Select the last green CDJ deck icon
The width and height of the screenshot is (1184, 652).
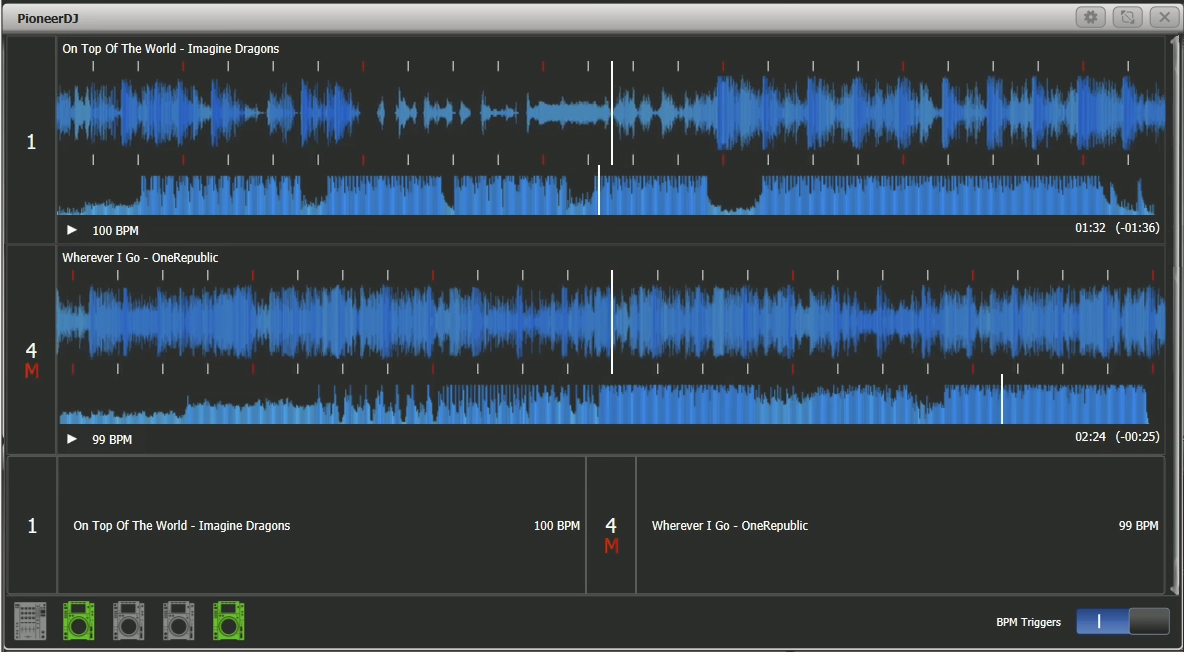[x=230, y=621]
